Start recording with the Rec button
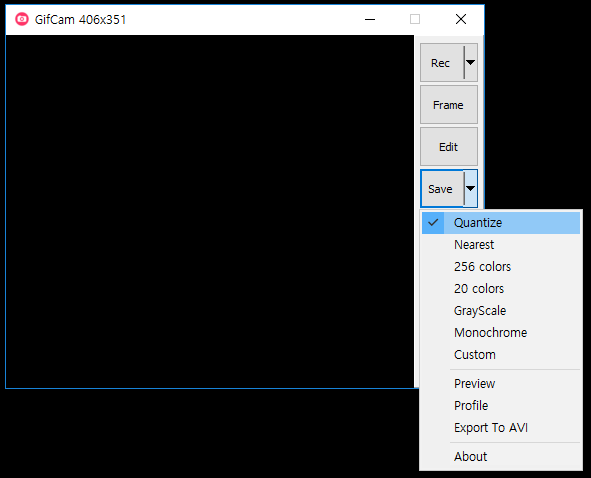Viewport: 591px width, 478px height. point(442,63)
